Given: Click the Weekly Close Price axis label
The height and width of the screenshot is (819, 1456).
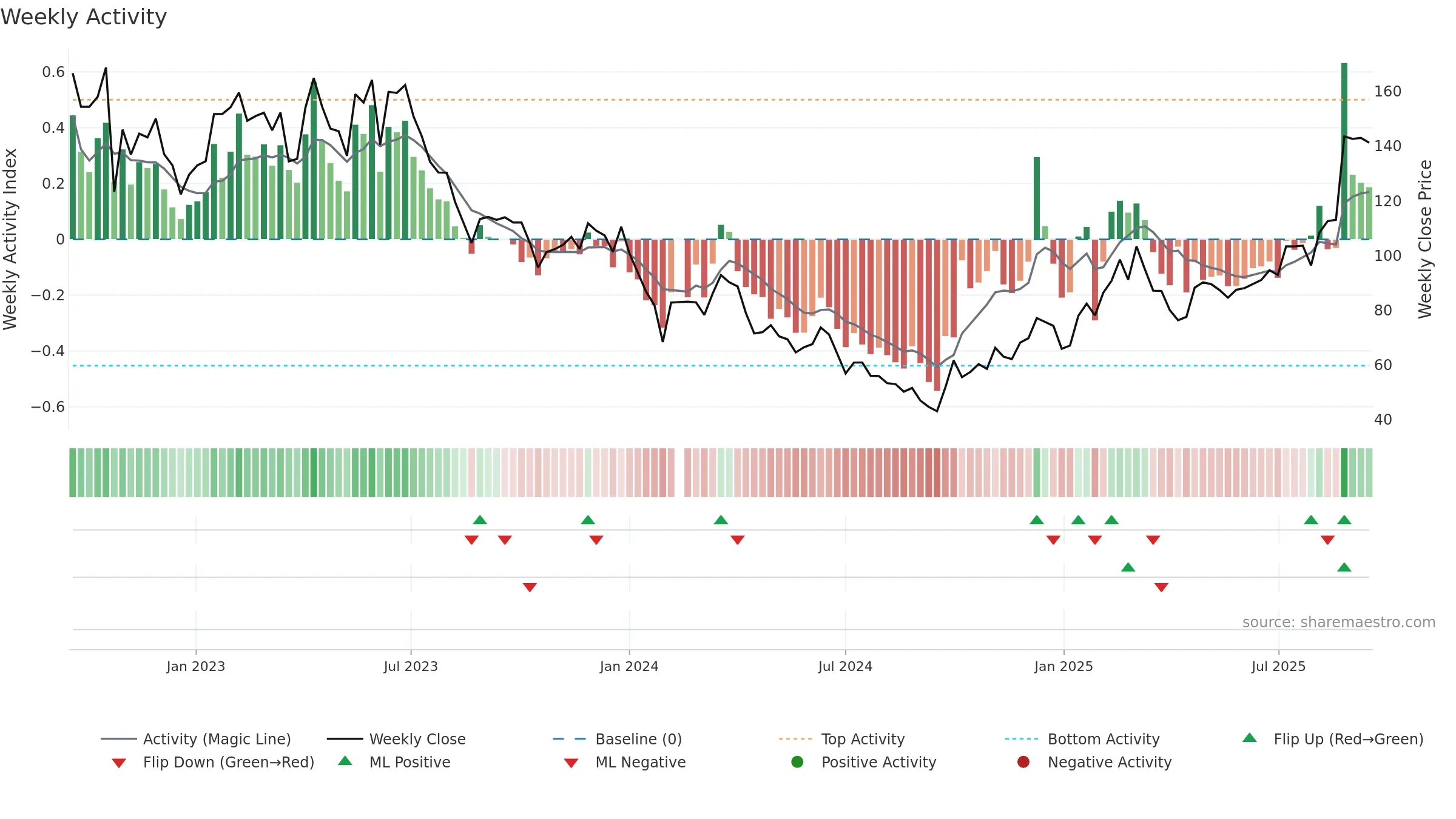Looking at the screenshot, I should (1424, 239).
